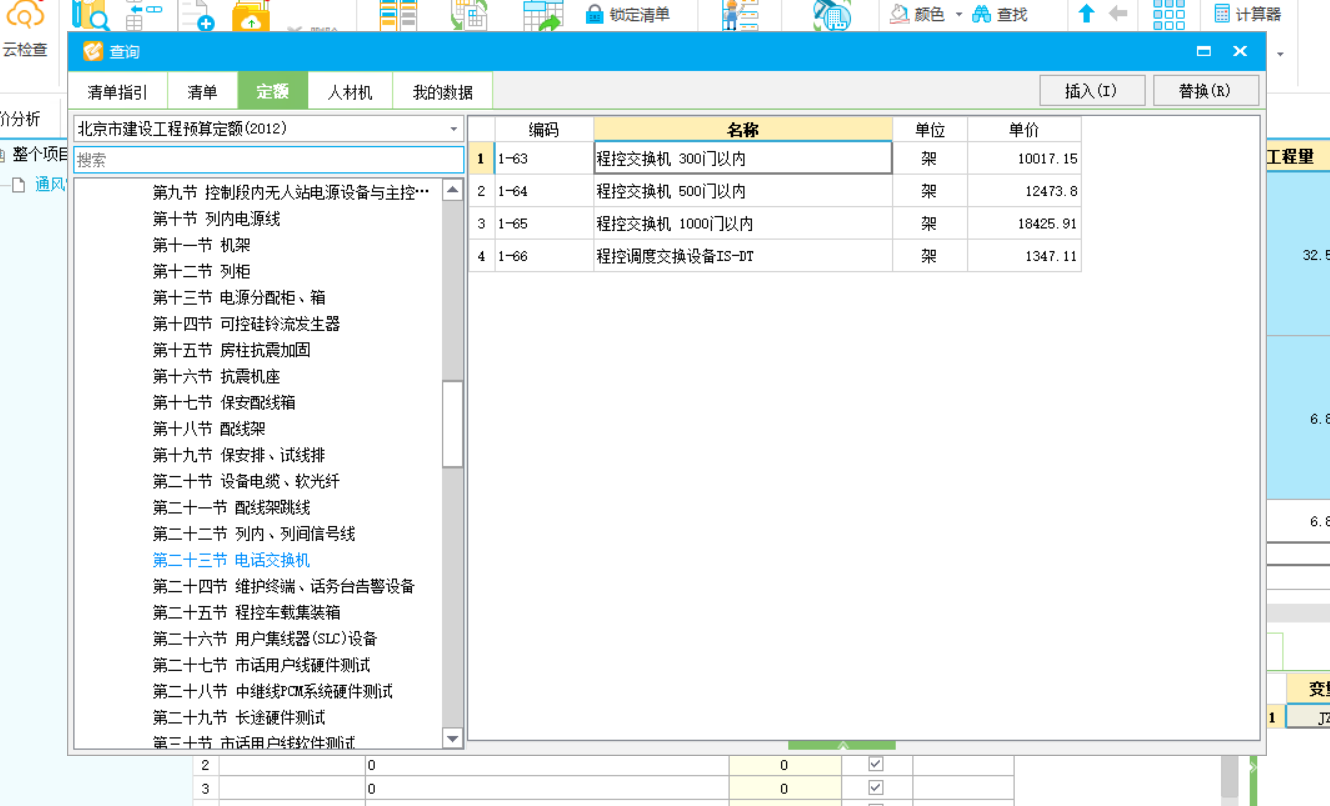Click the magnifier over book toolbar icon
1330x806 pixels.
91,15
